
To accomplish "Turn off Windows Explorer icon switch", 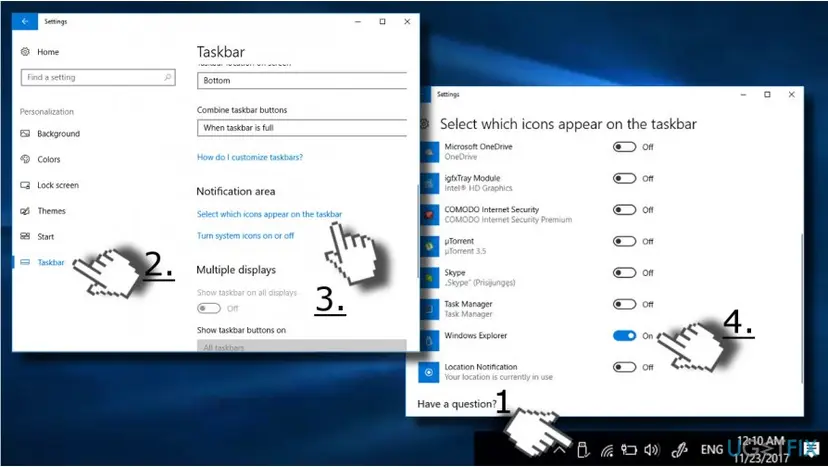I will click(624, 335).
